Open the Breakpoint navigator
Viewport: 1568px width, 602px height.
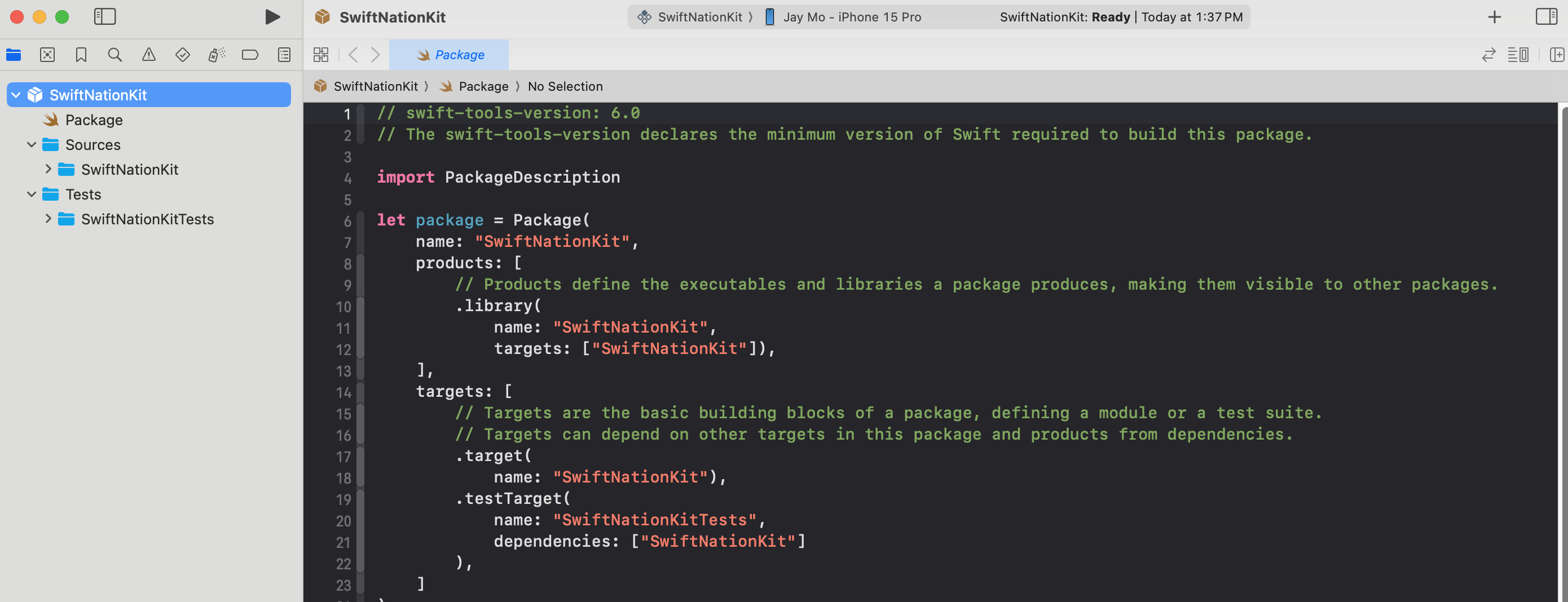[x=249, y=55]
